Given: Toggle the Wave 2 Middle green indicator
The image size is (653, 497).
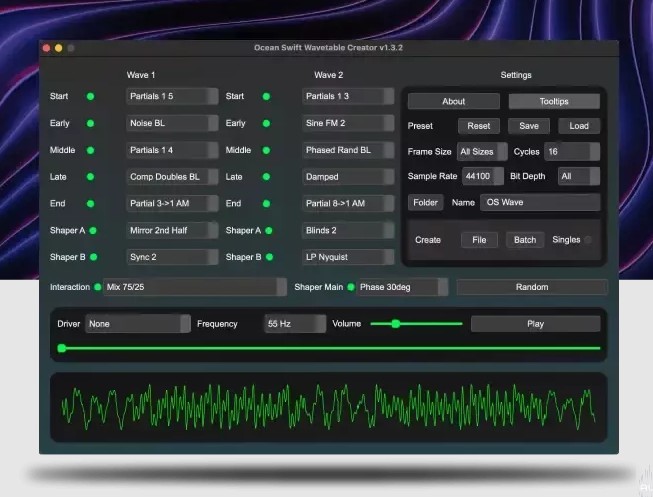Looking at the screenshot, I should [x=266, y=150].
